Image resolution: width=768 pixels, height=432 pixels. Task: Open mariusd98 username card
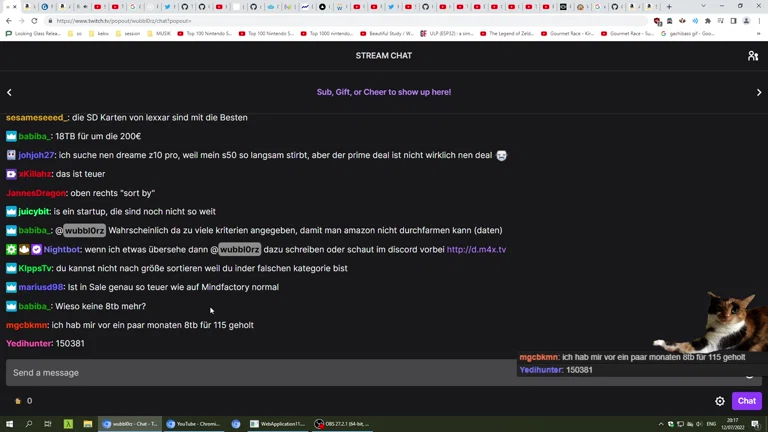(x=41, y=287)
